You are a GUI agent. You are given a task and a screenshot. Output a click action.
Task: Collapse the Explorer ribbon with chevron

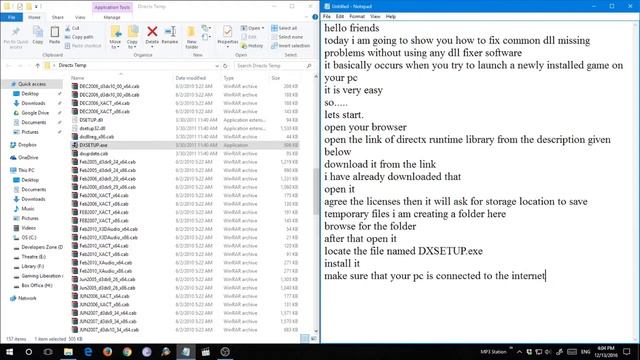click(306, 17)
